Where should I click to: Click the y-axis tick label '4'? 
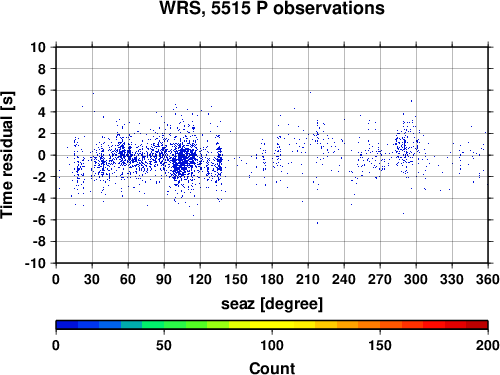point(42,112)
